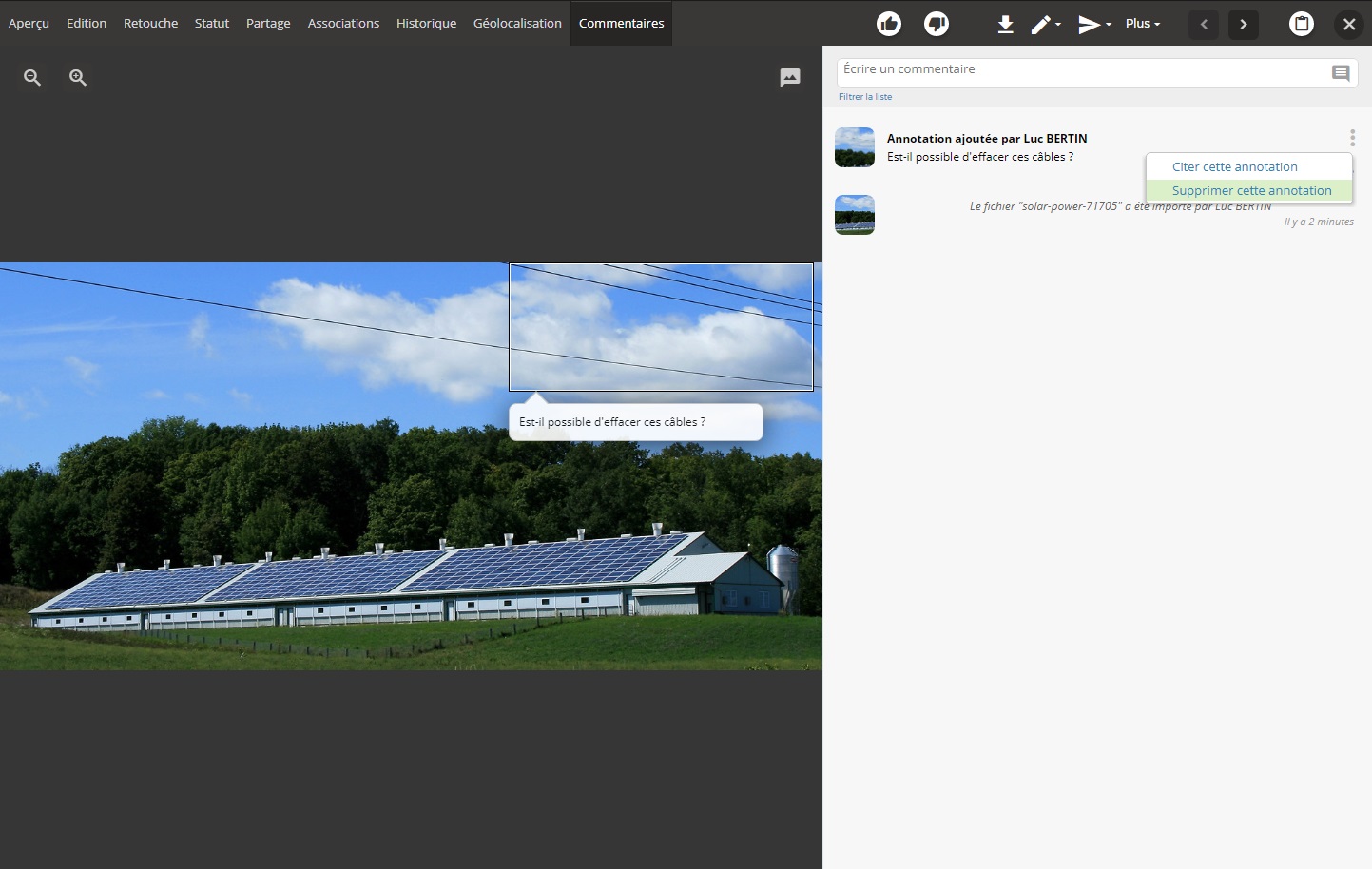Zoom out with the magnifier minus icon
The width and height of the screenshot is (1372, 869).
32,78
